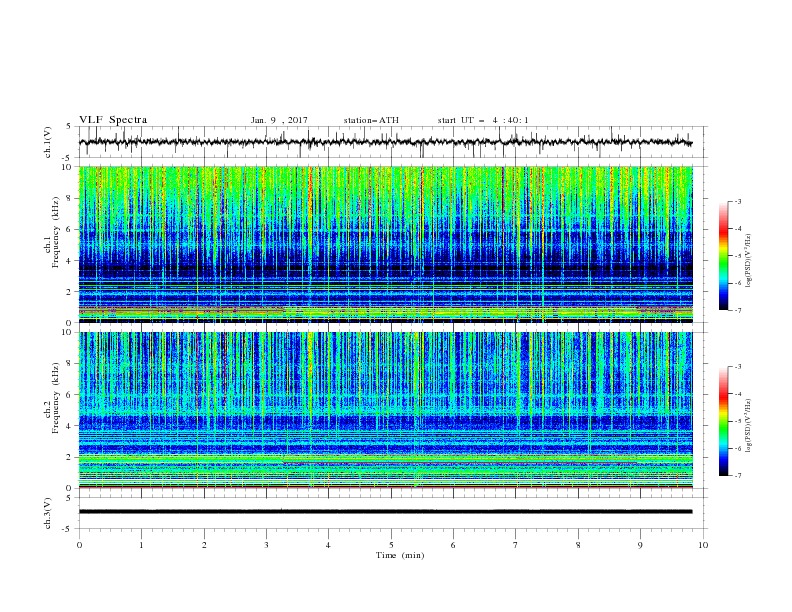Select the date text "Jan. 9 , 2017"
This screenshot has height=612, width=792.
(279, 120)
